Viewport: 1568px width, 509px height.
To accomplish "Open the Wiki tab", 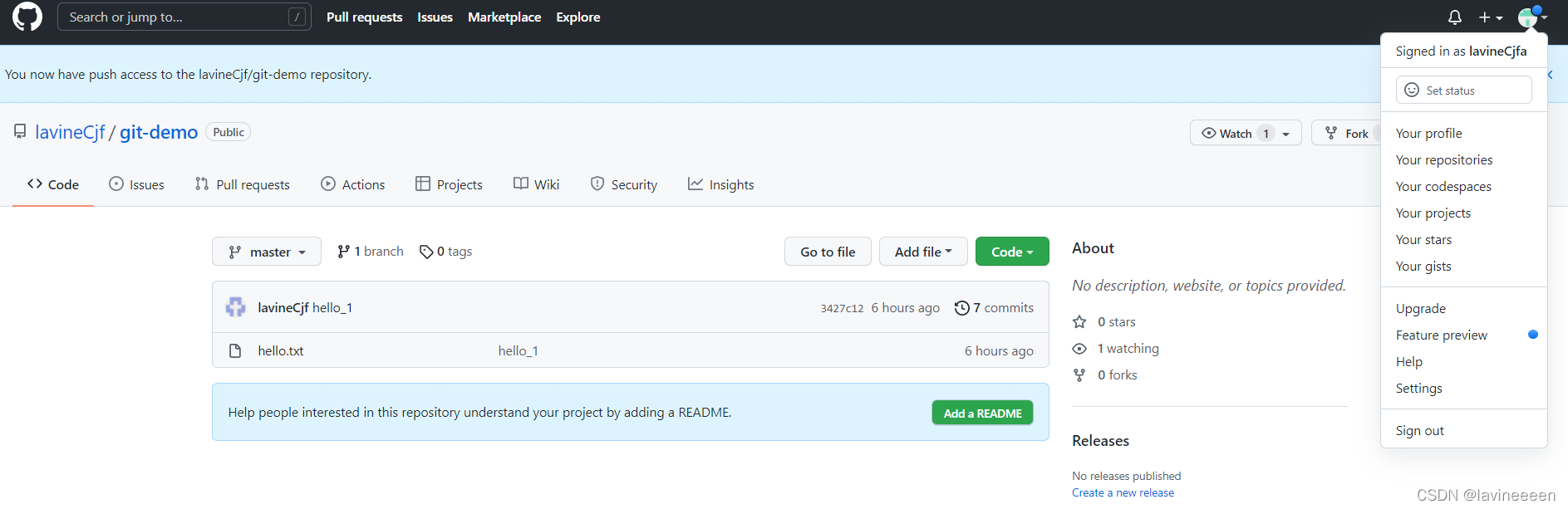I will 536,184.
